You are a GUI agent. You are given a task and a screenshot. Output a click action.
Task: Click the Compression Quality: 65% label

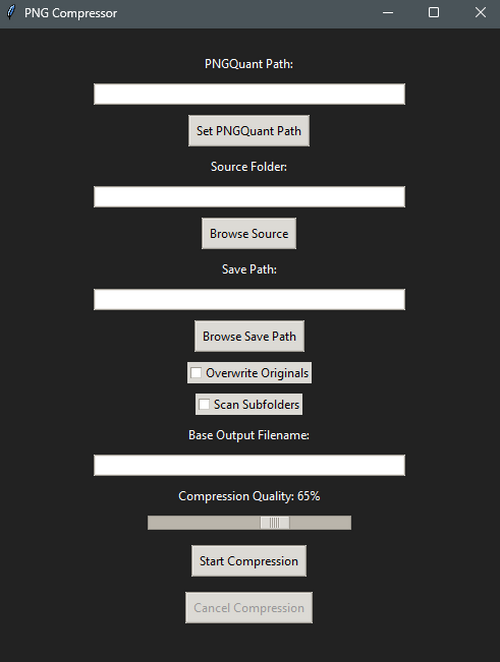249,496
